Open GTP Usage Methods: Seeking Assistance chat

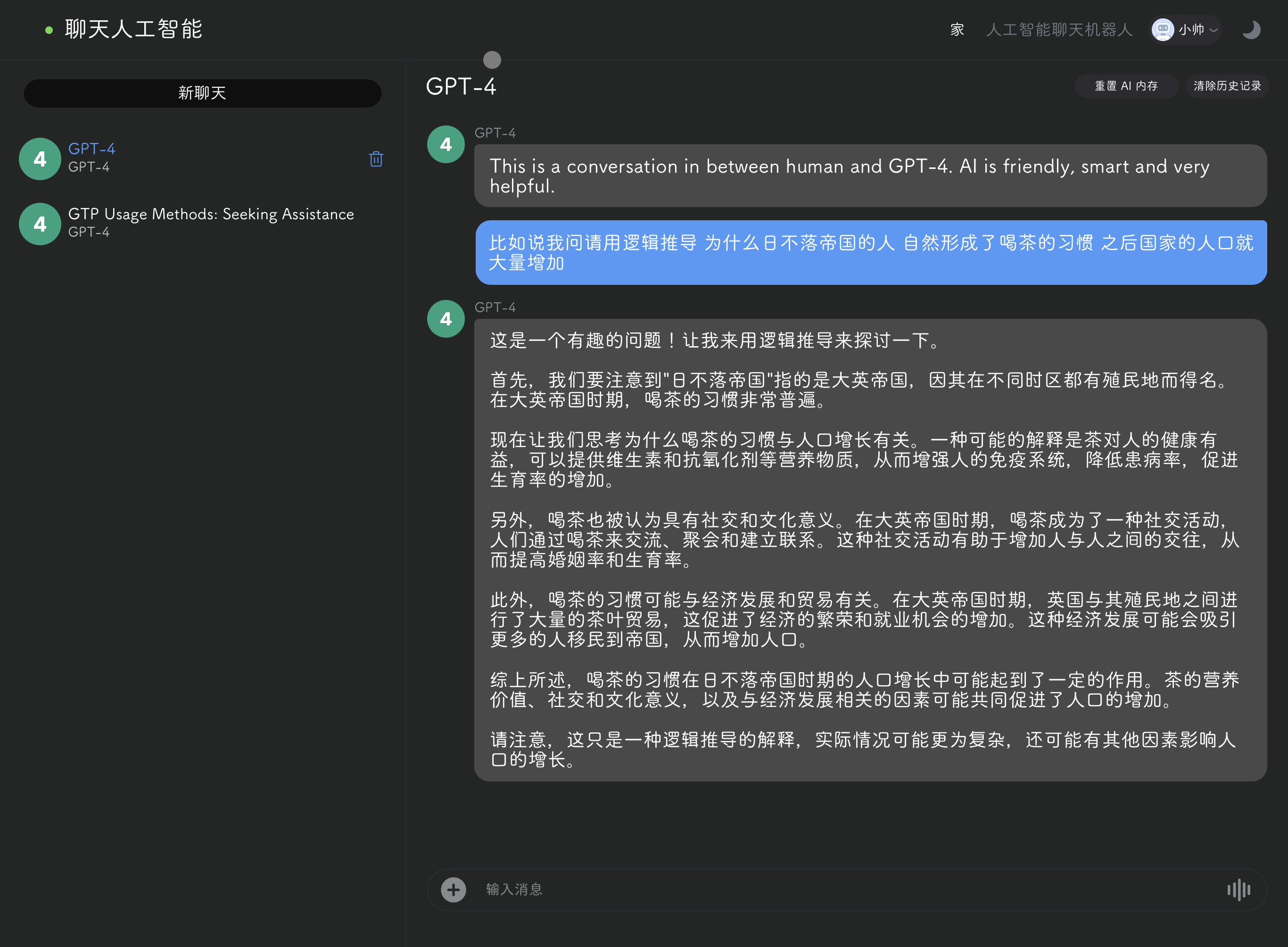click(x=202, y=224)
